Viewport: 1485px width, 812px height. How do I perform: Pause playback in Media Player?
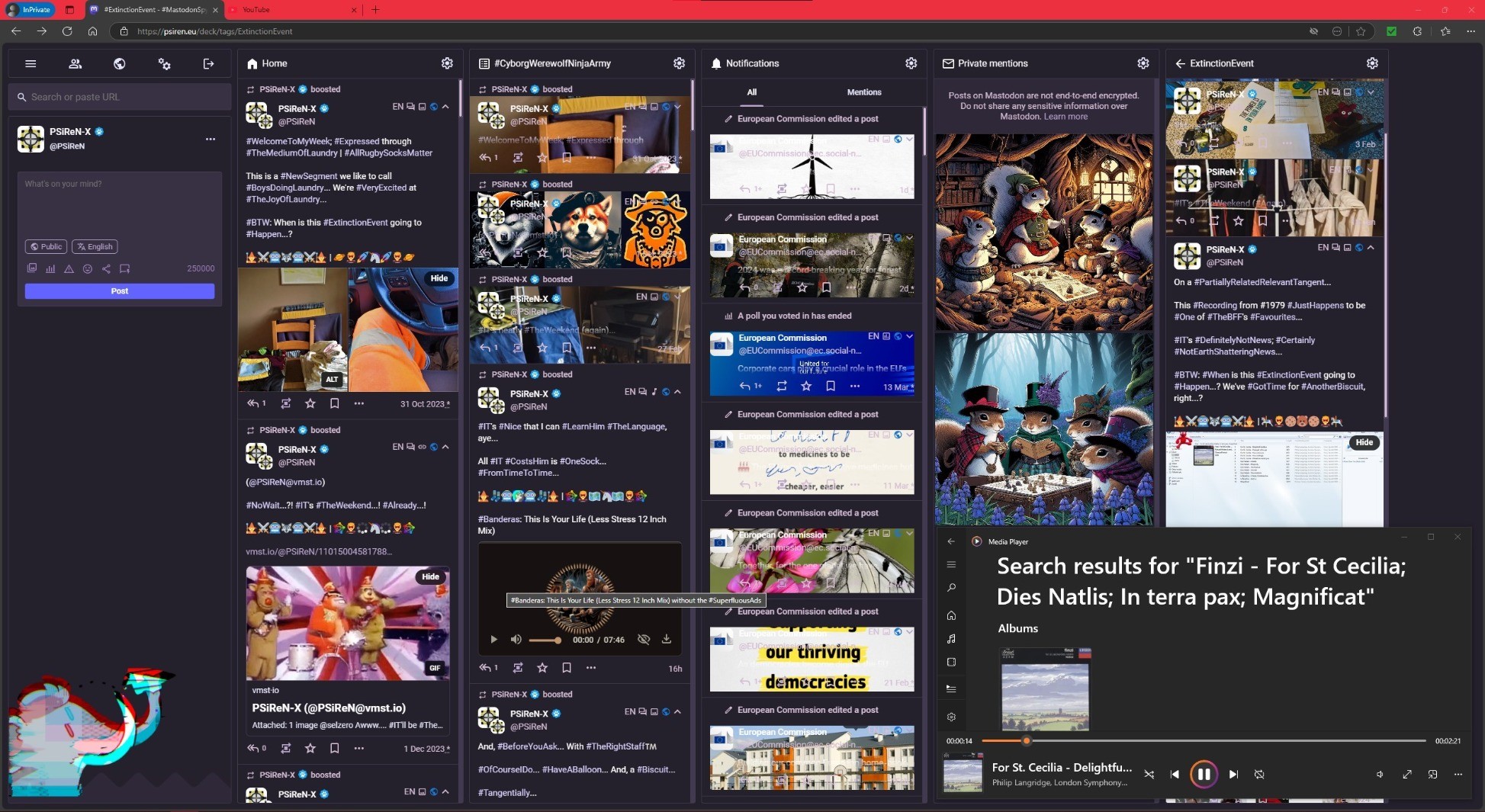(x=1204, y=774)
